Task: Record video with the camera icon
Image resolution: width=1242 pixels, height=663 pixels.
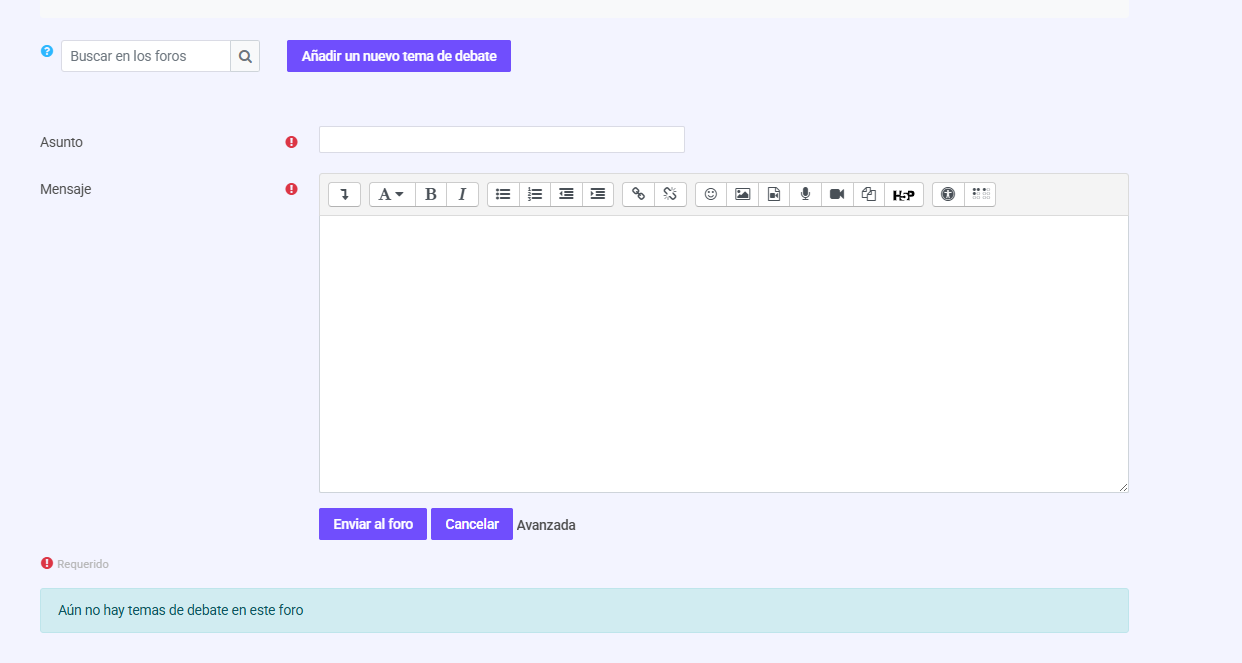Action: point(837,194)
